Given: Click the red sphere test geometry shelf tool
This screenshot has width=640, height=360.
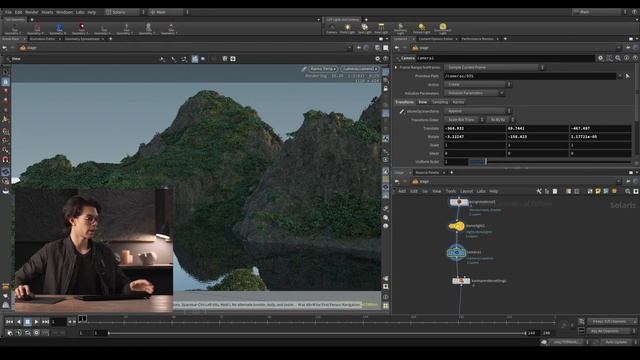Looking at the screenshot, I should pos(81,29).
